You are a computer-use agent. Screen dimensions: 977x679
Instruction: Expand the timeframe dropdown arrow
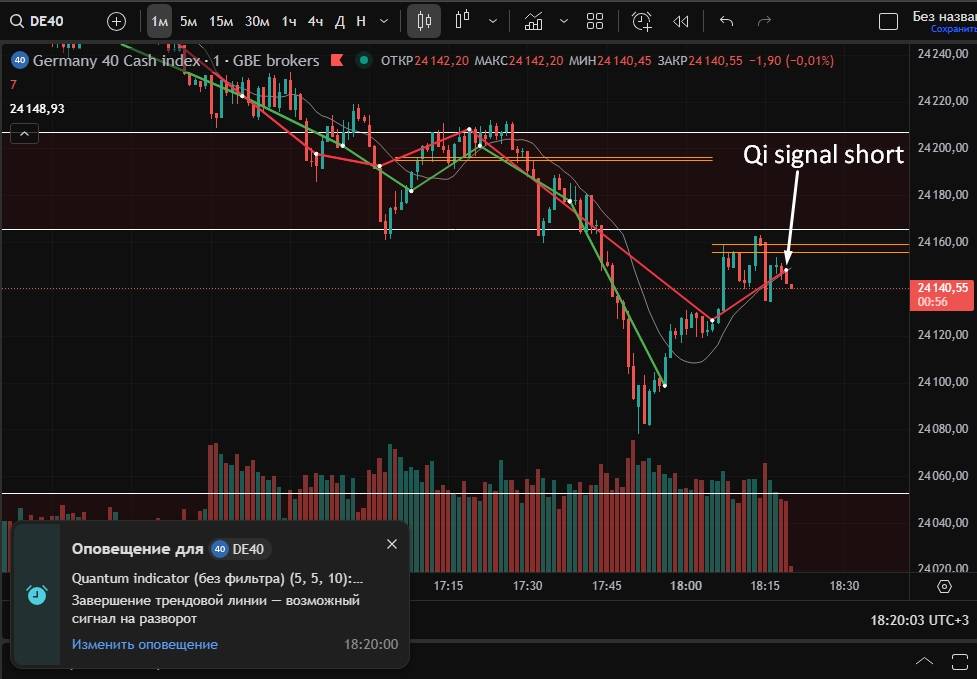point(387,21)
